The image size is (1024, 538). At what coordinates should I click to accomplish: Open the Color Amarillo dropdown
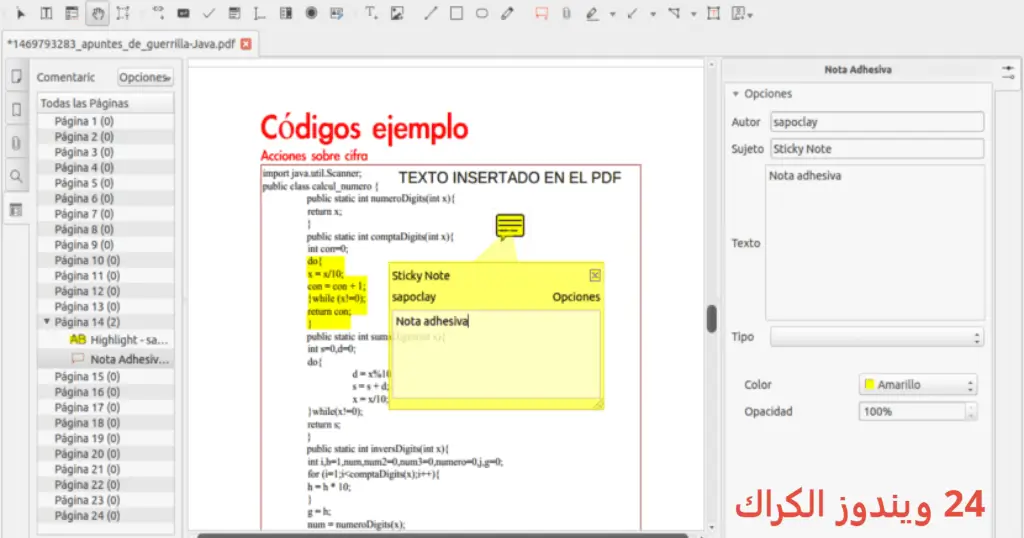(918, 385)
